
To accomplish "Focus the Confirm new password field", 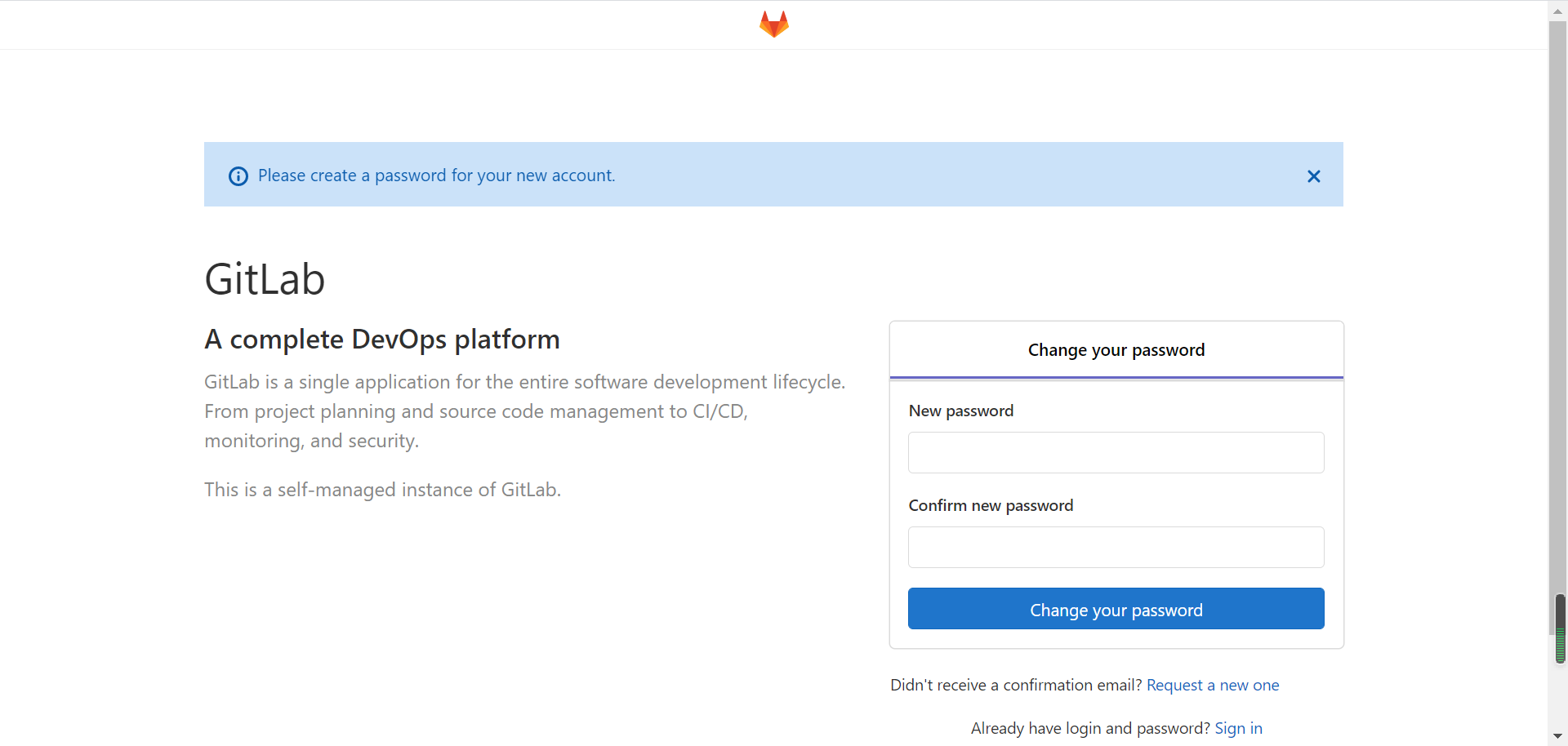I will pyautogui.click(x=1116, y=548).
